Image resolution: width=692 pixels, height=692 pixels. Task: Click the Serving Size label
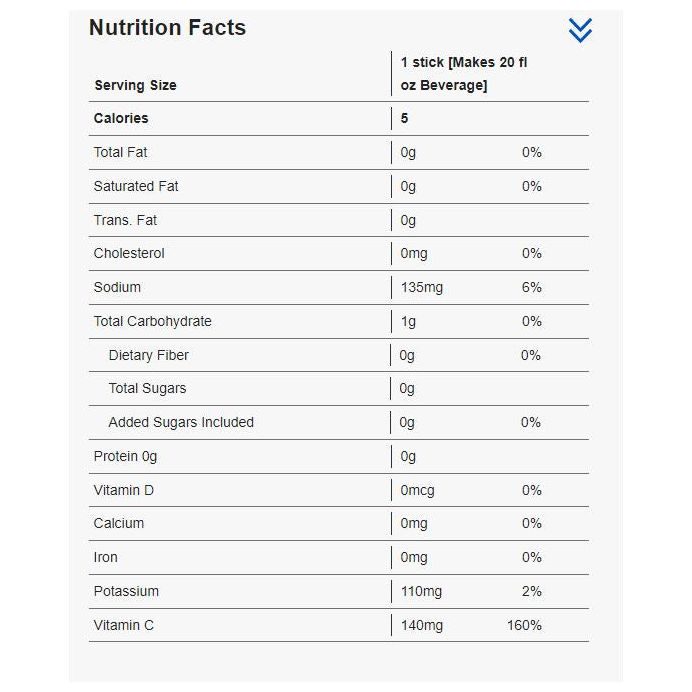point(135,85)
